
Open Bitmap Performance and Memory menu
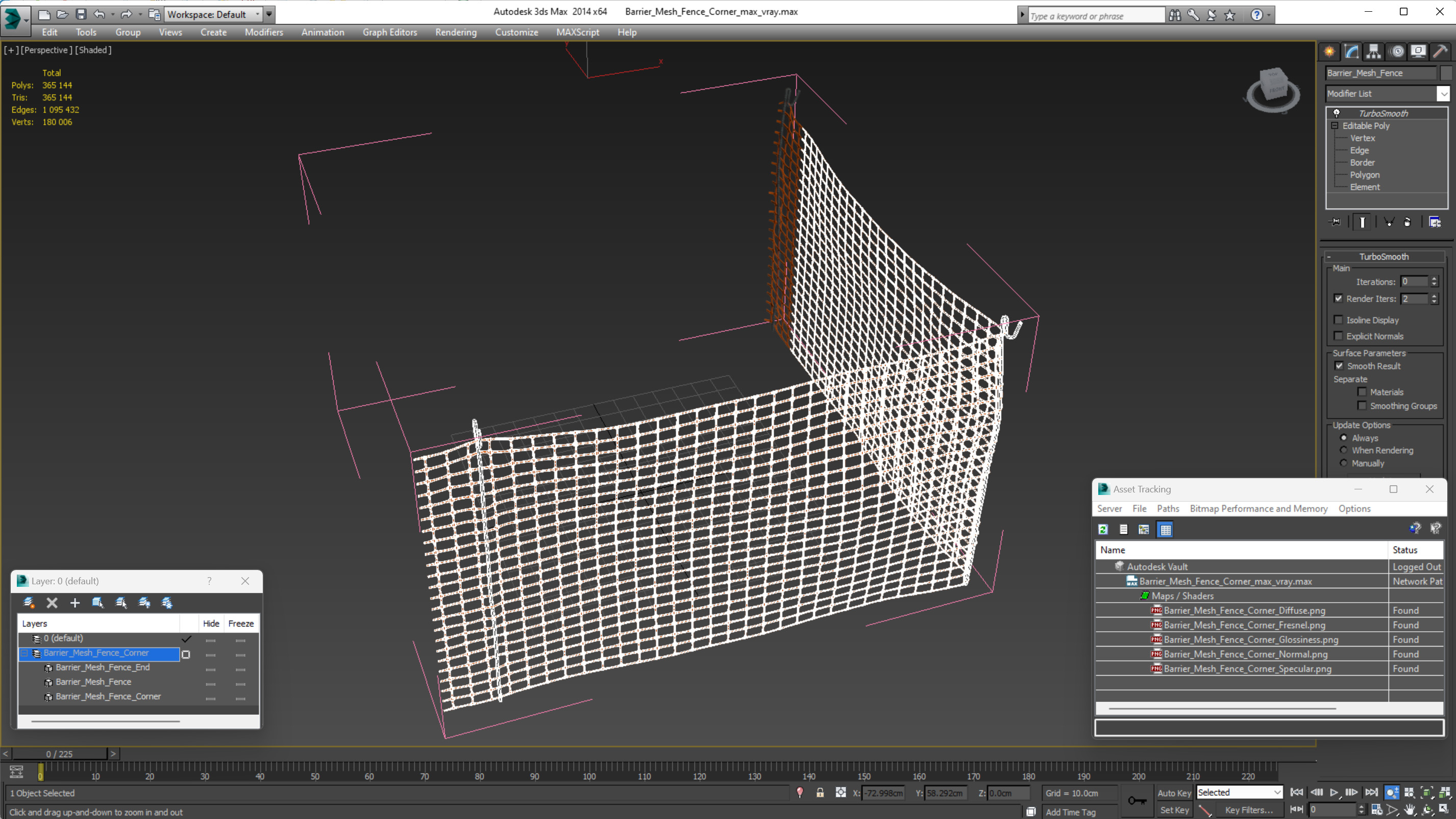click(1258, 508)
